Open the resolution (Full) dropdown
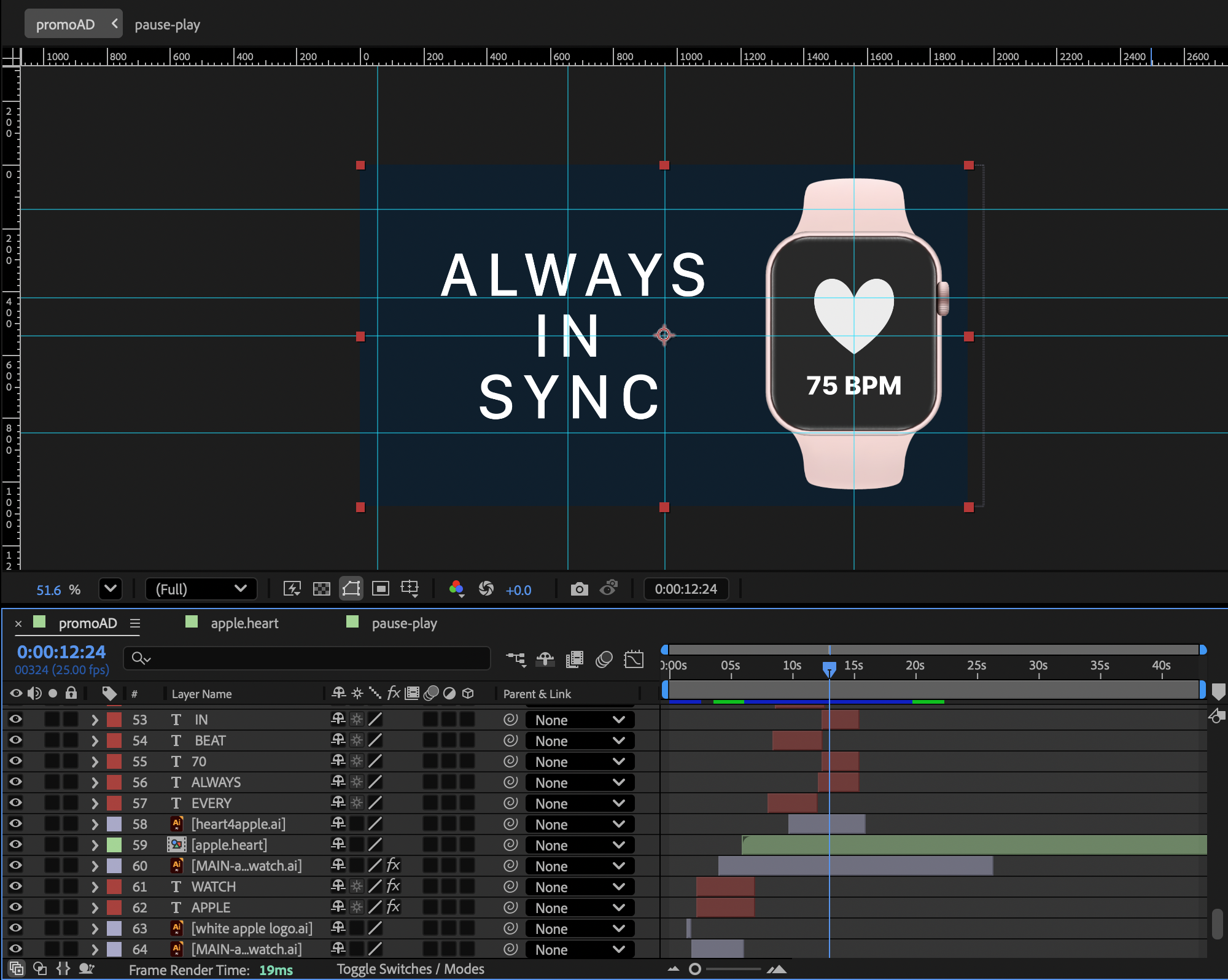This screenshot has width=1228, height=980. click(201, 589)
